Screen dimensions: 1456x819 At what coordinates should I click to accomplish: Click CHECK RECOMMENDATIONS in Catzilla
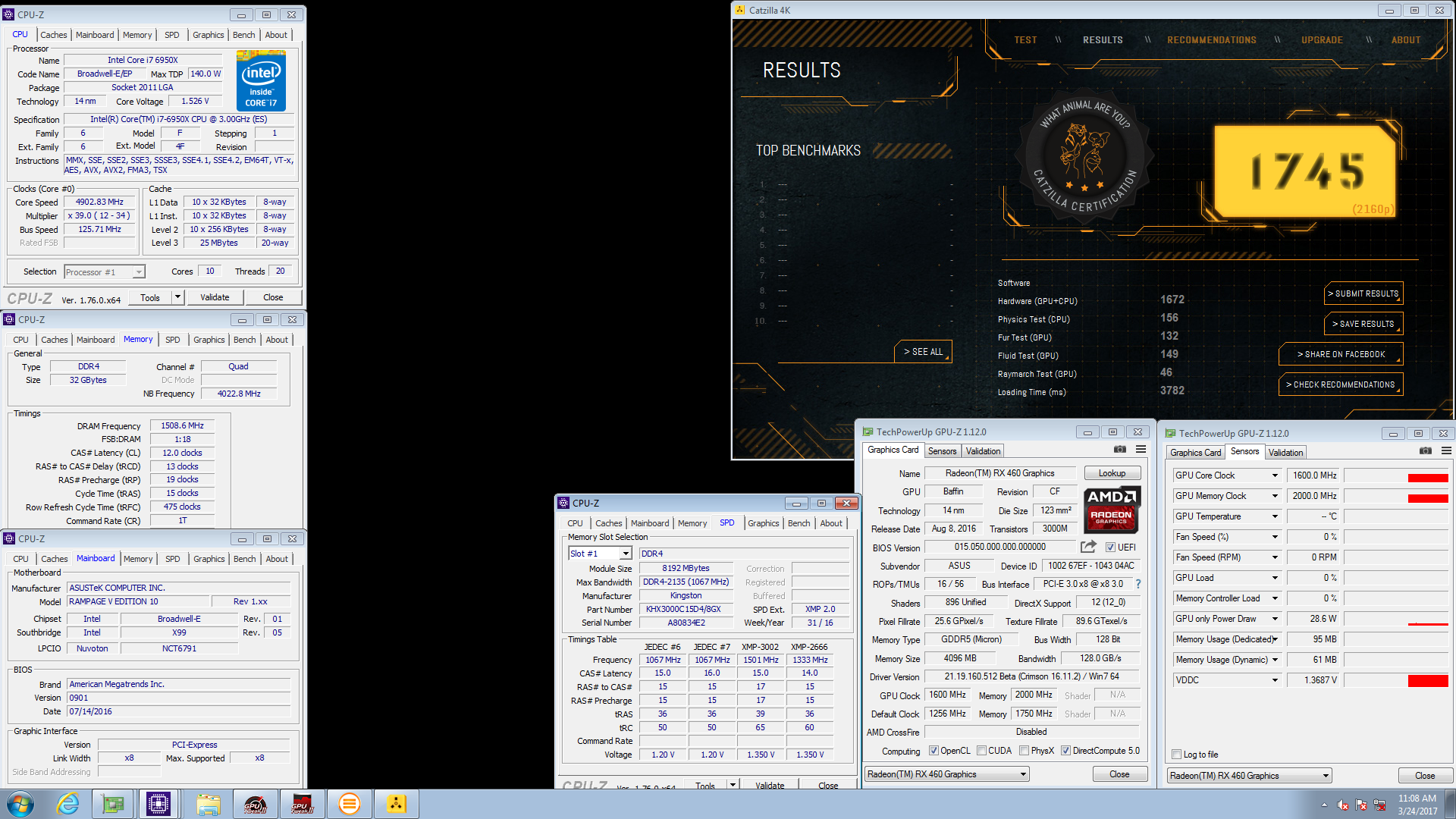(x=1341, y=384)
